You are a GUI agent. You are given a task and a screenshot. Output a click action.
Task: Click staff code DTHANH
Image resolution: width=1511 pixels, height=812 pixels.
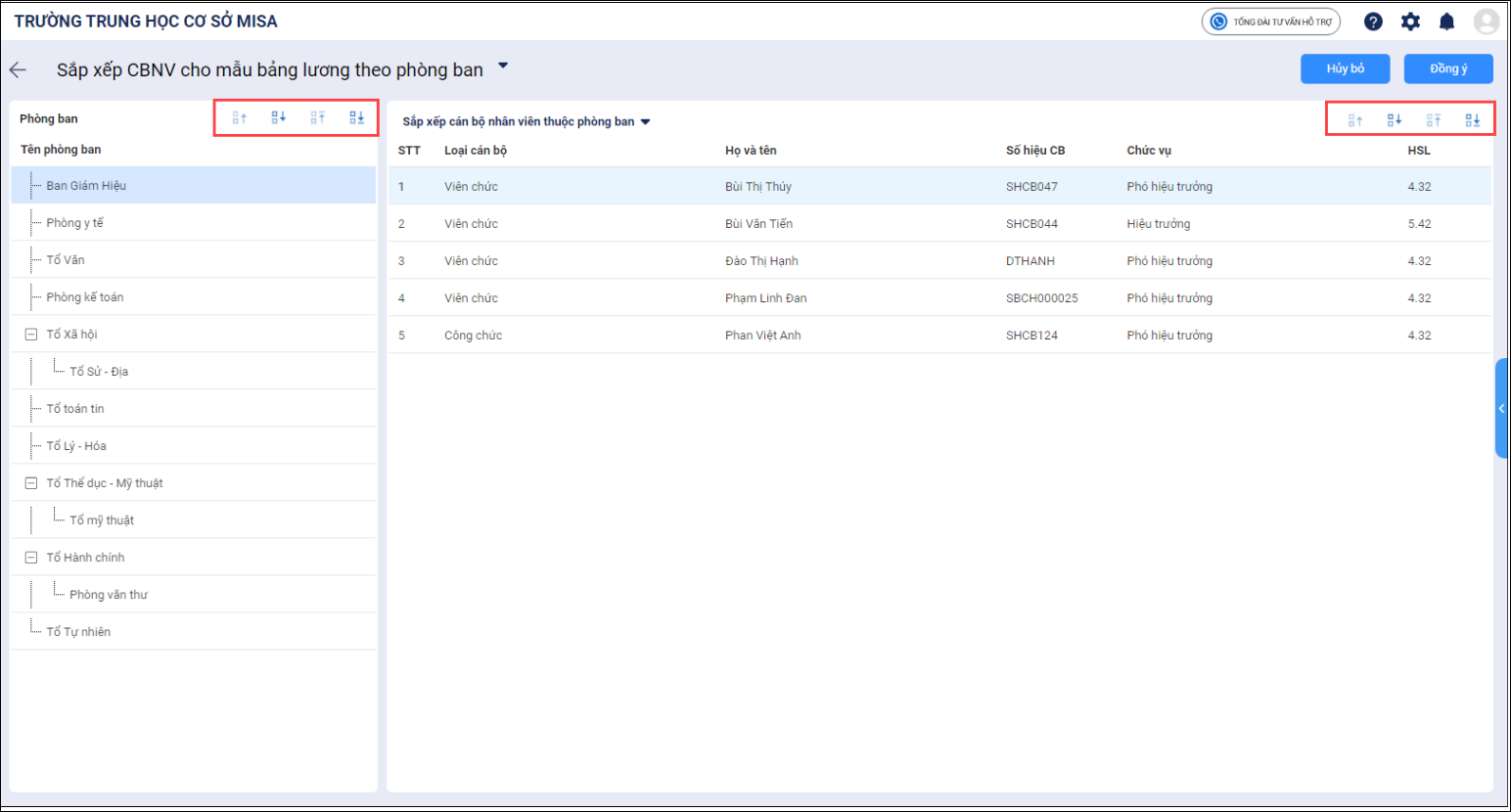click(1030, 261)
